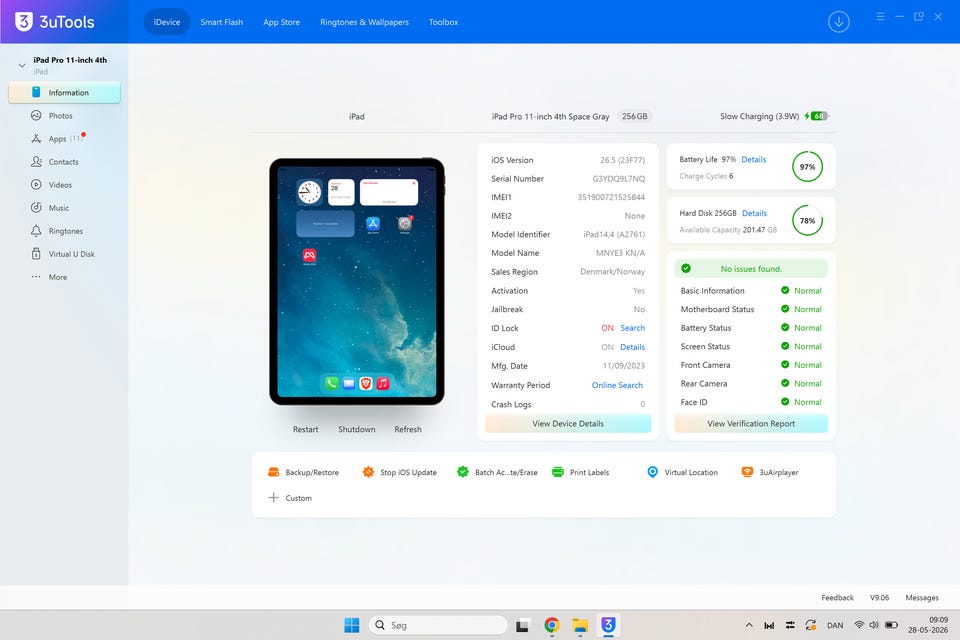
Task: Open Hard Disk Details link
Action: click(754, 213)
